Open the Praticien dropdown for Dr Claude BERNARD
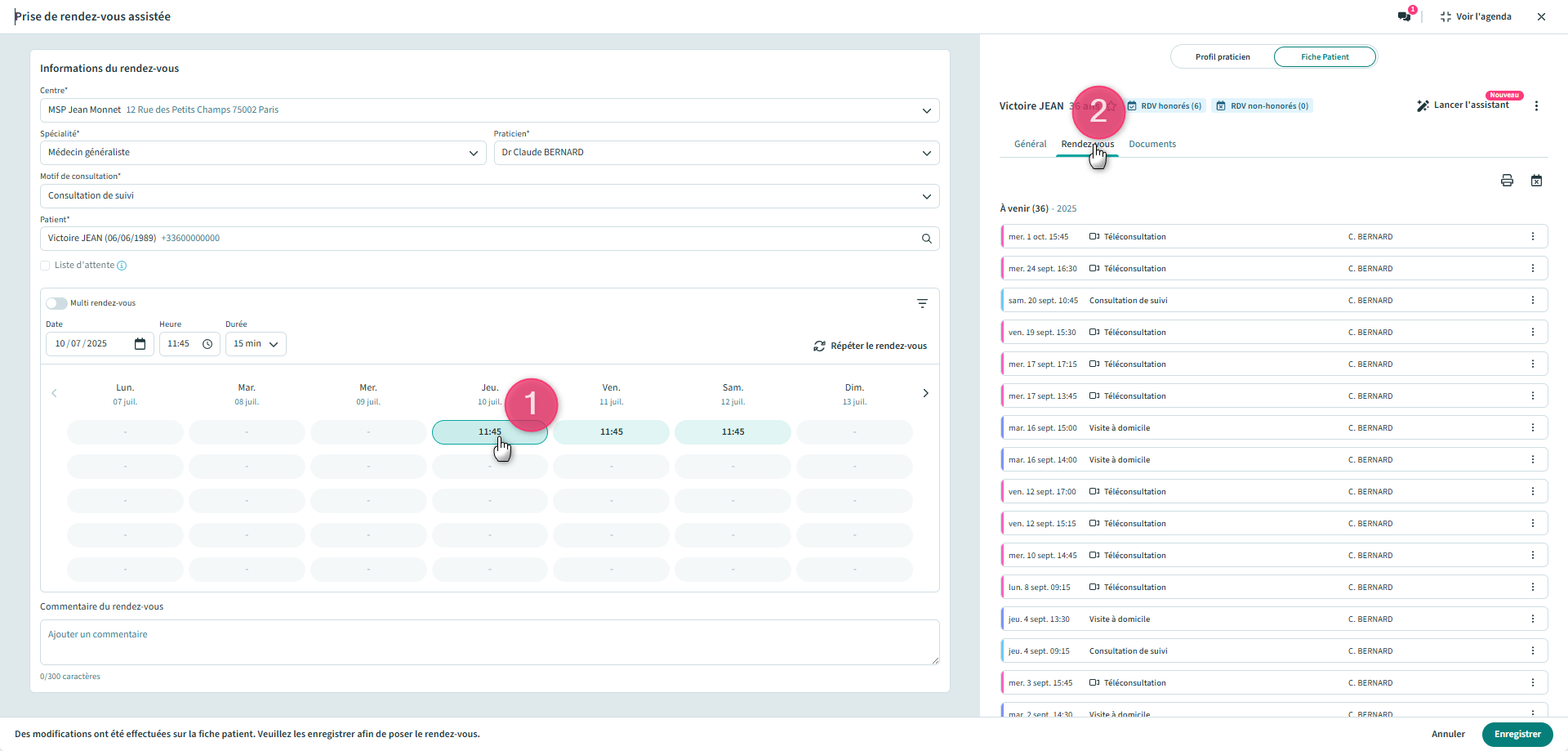Screen dimensions: 1568x751 point(716,153)
